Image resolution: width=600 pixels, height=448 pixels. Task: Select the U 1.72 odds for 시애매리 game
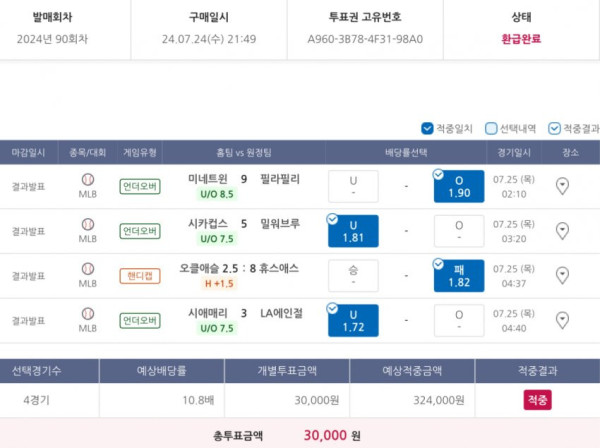[353, 320]
